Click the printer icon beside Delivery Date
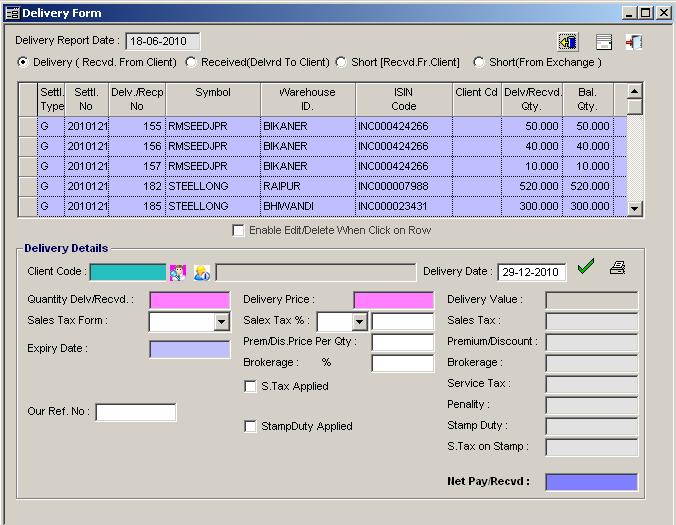This screenshot has height=525, width=676. [618, 267]
